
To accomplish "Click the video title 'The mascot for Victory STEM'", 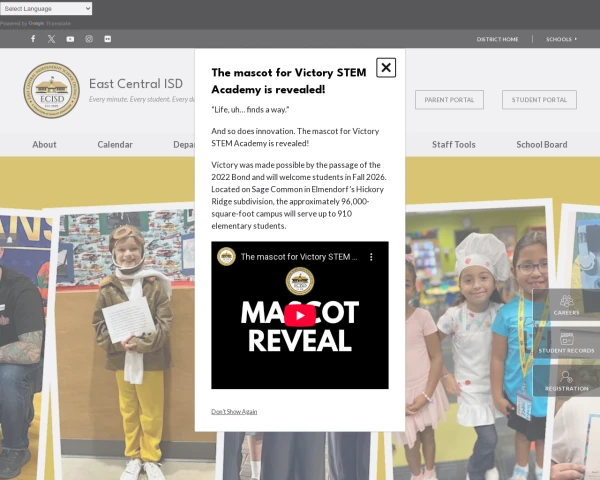I will pyautogui.click(x=299, y=257).
